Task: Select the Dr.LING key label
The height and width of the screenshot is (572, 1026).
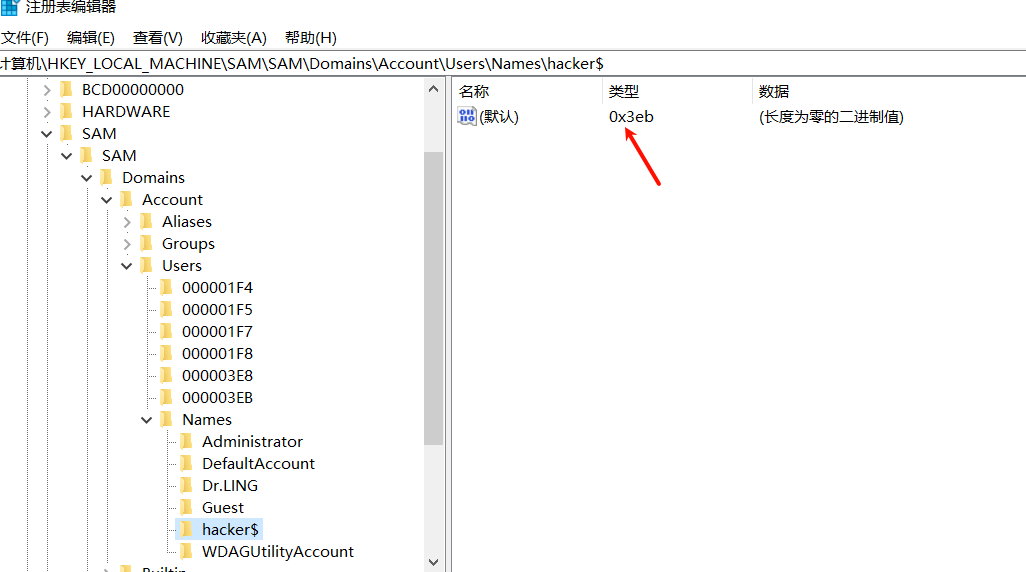Action: click(230, 486)
